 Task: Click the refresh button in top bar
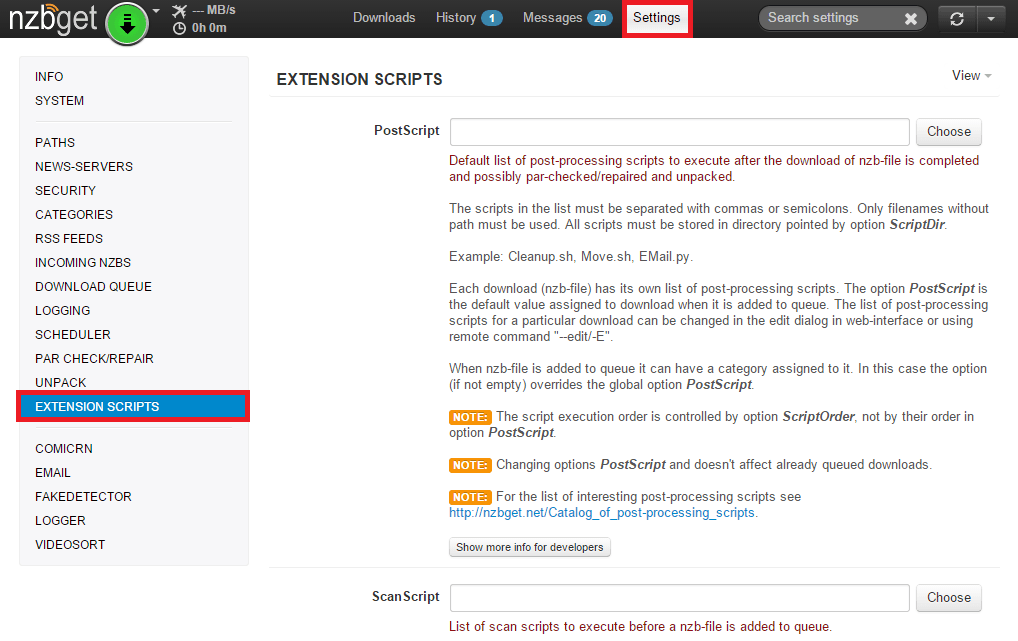tap(957, 18)
